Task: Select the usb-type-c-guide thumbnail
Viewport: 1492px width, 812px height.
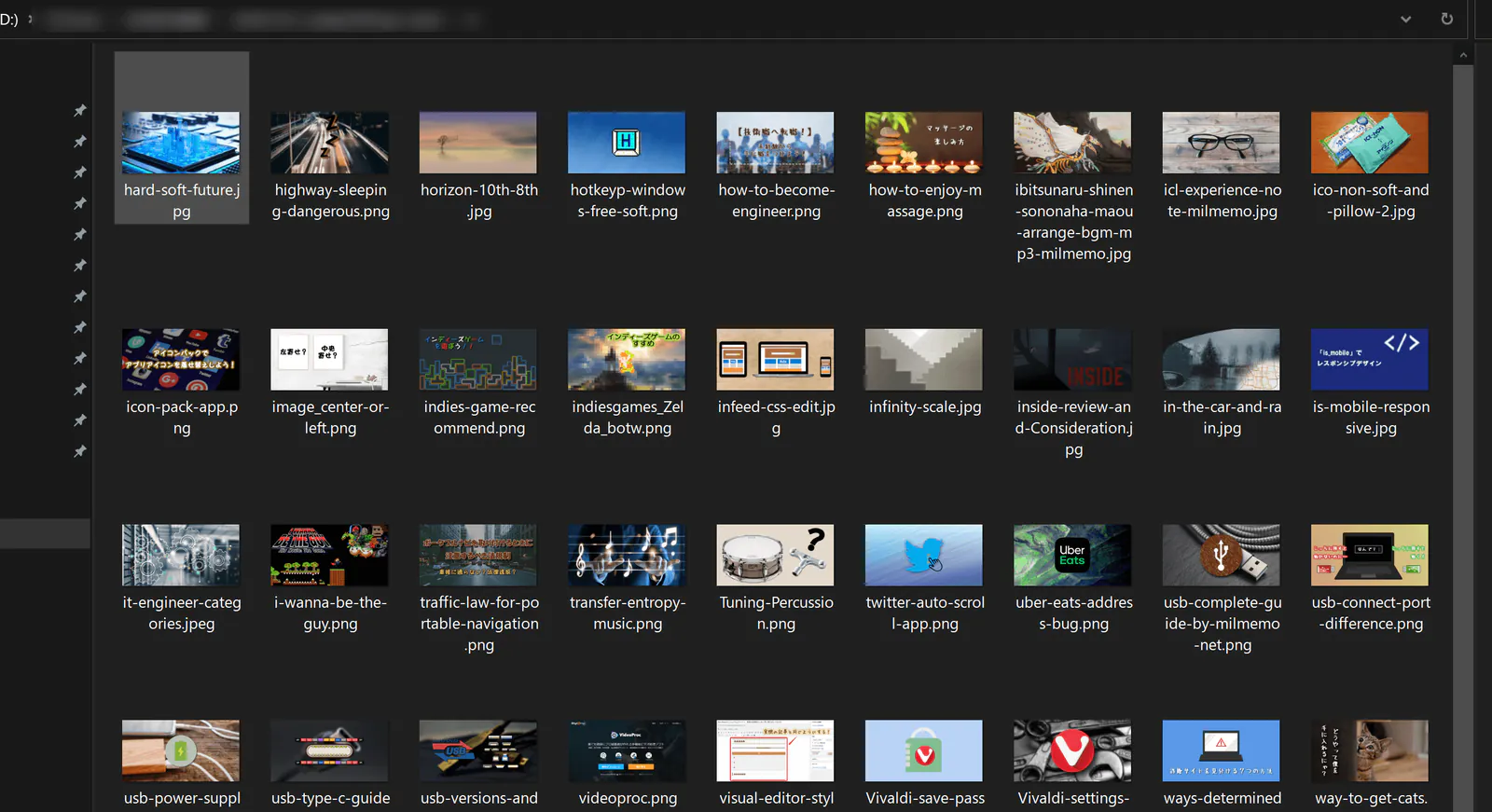Action: [329, 750]
